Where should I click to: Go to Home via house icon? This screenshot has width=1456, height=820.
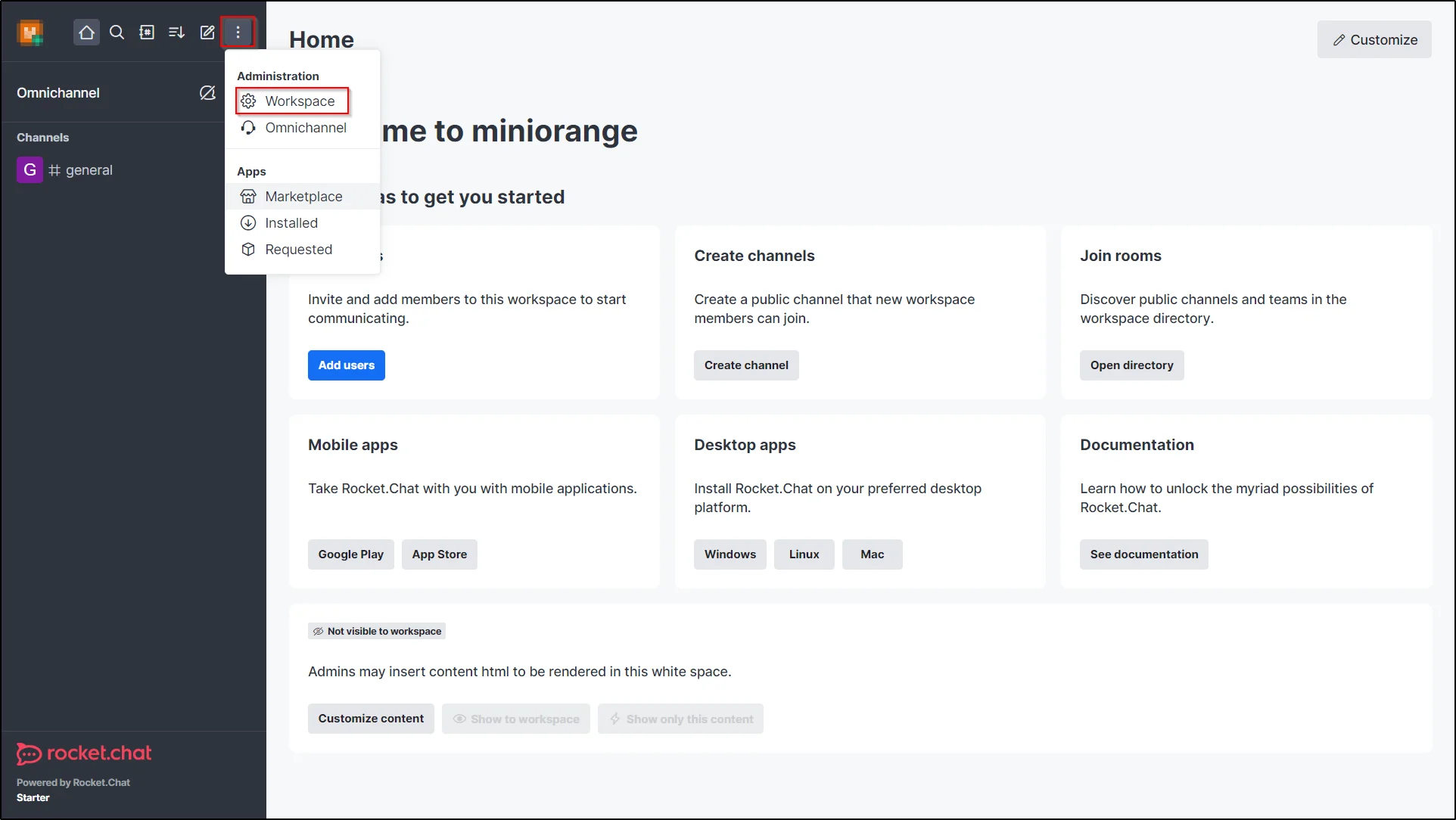(86, 33)
